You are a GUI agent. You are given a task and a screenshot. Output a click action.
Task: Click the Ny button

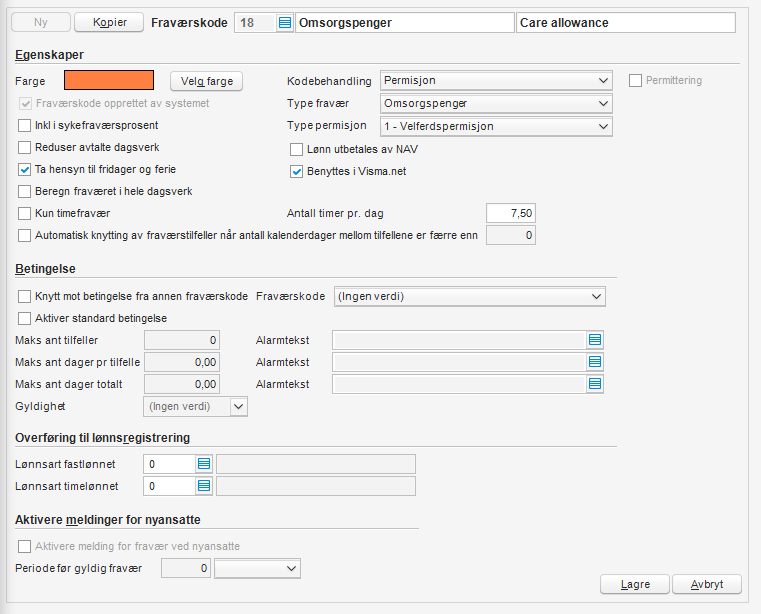point(41,22)
